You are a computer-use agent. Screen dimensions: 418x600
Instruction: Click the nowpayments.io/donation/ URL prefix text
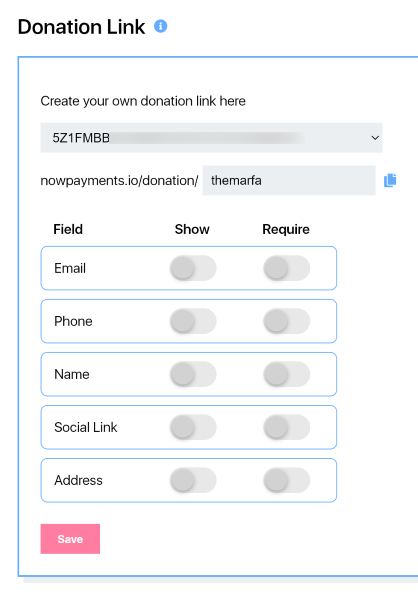point(119,181)
